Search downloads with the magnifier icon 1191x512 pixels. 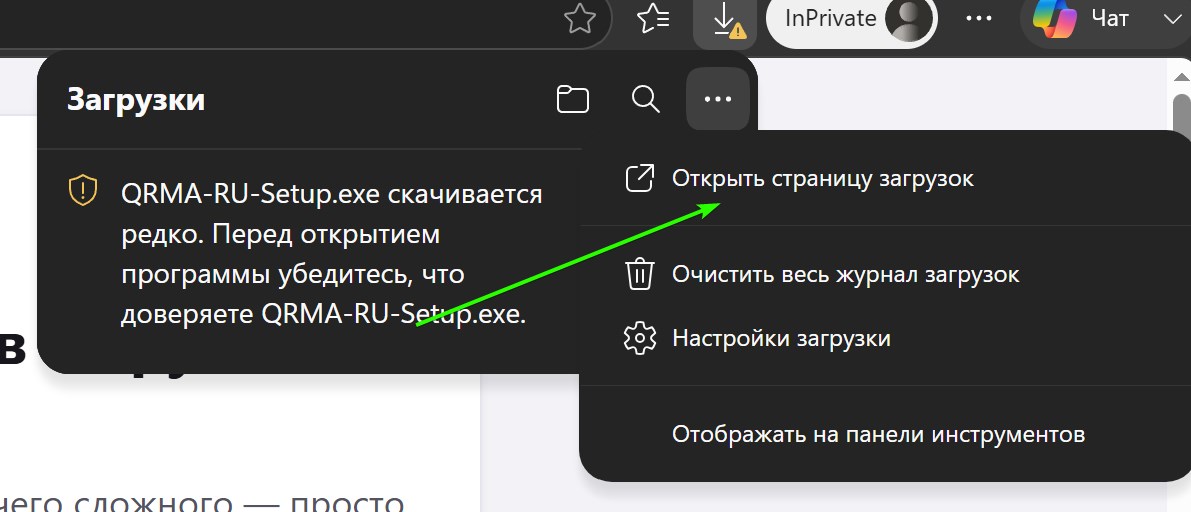(646, 99)
